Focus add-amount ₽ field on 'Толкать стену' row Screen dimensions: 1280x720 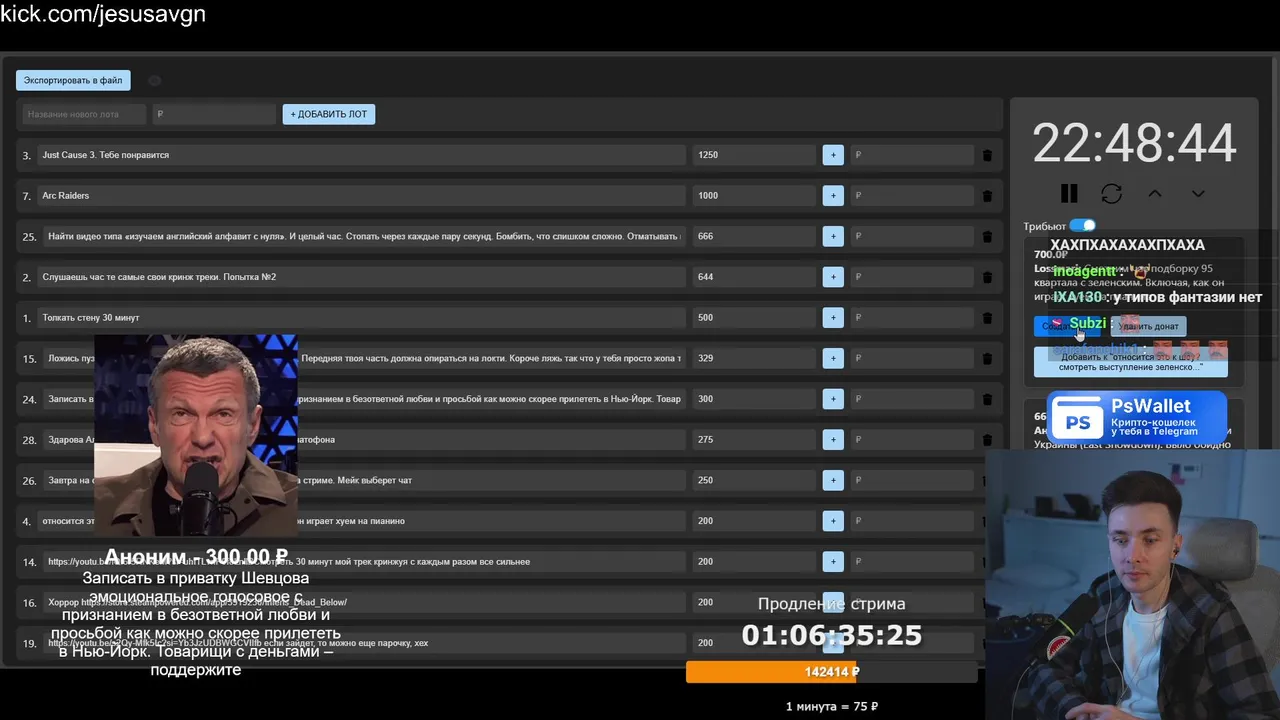(912, 318)
